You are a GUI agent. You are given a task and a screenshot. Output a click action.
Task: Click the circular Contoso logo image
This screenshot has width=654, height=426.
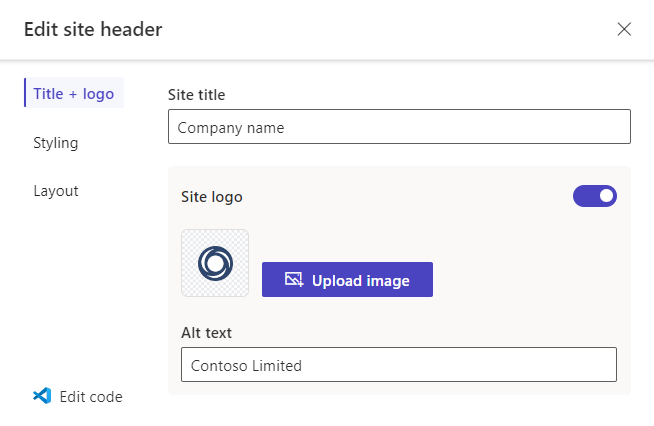click(215, 263)
